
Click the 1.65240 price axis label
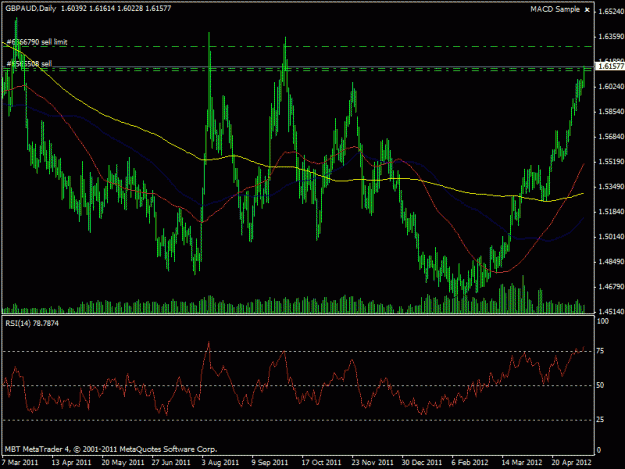click(x=611, y=12)
